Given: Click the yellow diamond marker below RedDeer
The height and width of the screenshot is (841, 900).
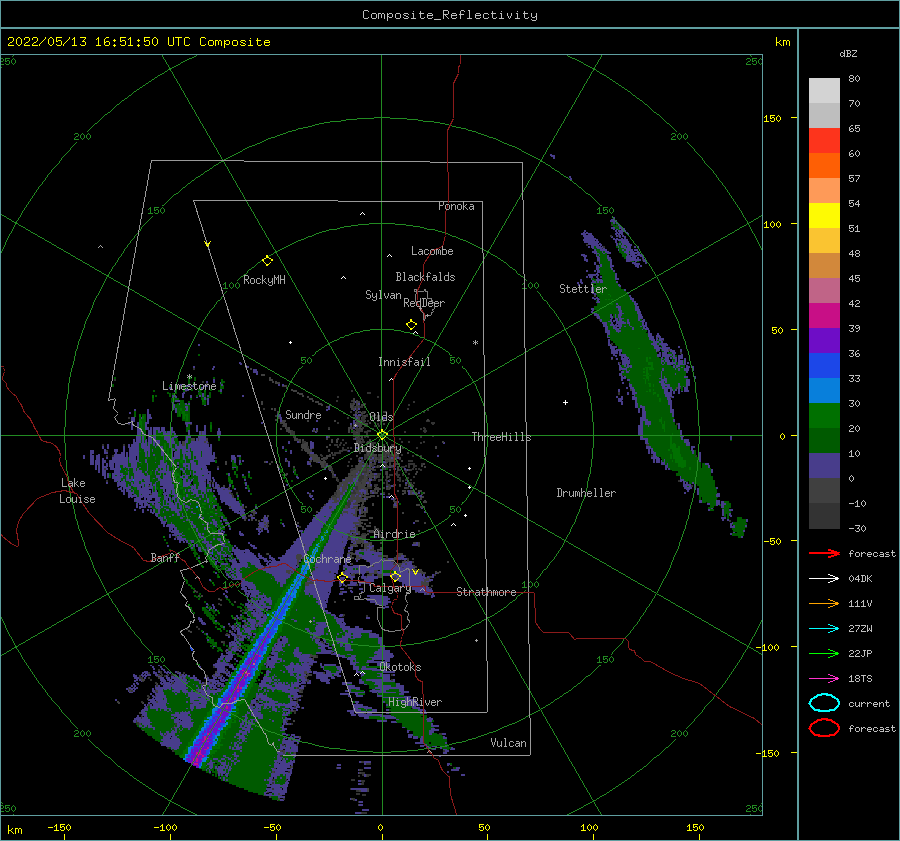Looking at the screenshot, I should coord(412,325).
